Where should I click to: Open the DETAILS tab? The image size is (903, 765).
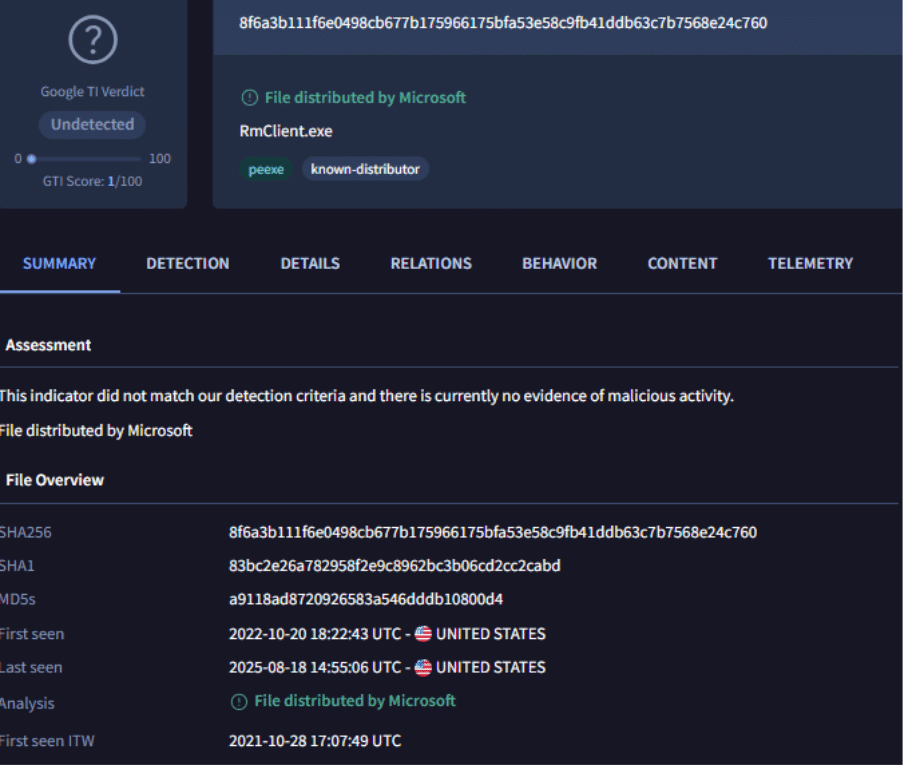(310, 264)
